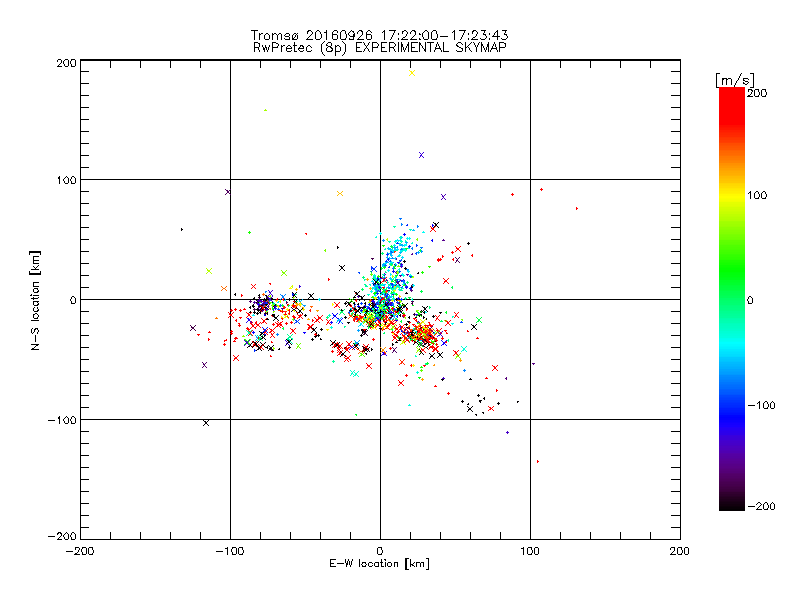
Task: Click the N-S axis tick label "200"
Action: [x=66, y=63]
